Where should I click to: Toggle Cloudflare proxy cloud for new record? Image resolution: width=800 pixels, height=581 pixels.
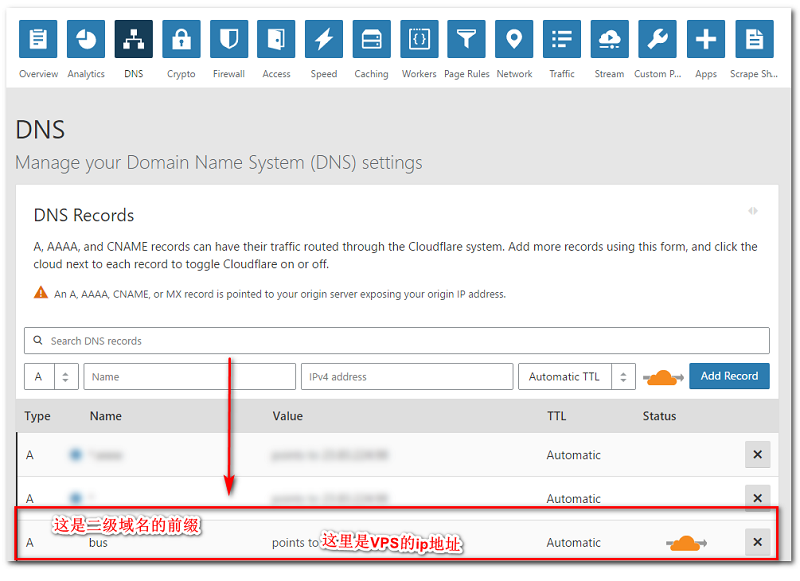point(663,377)
